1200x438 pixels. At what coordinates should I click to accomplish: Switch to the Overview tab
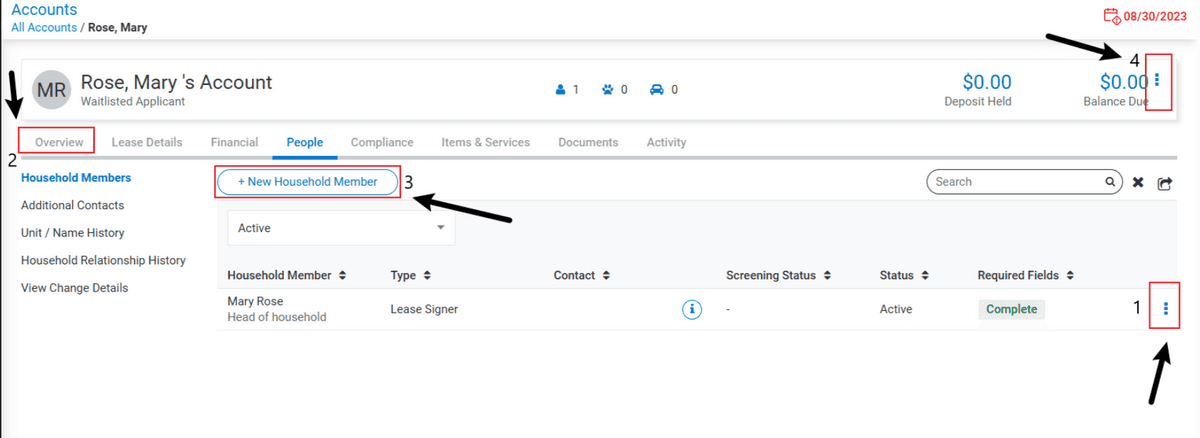pos(59,142)
